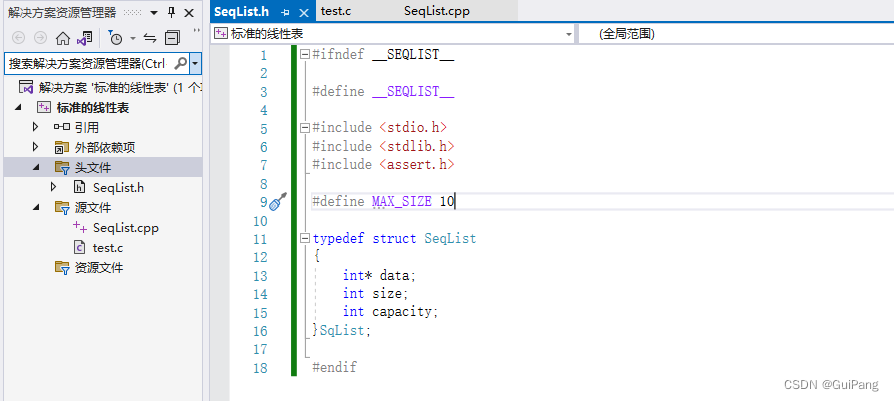Click the 源文件 filter folder icon
This screenshot has height=401, width=894.
(x=62, y=207)
